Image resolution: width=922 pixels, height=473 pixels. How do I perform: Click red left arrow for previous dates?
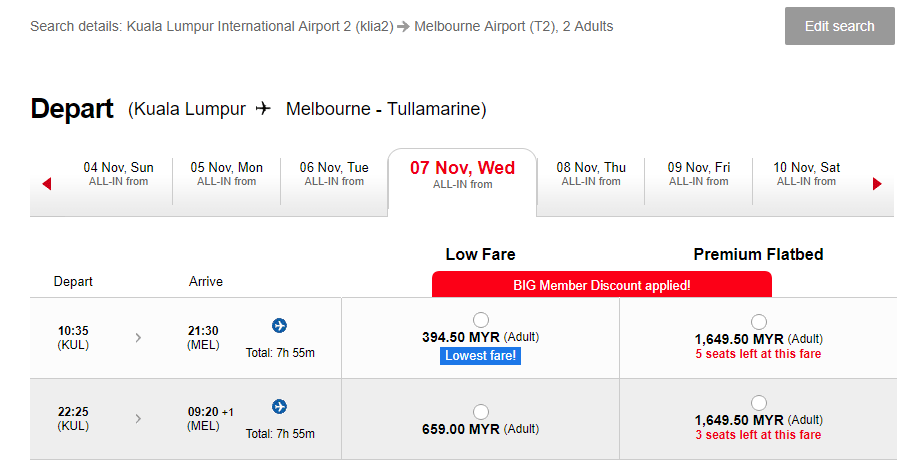46,184
